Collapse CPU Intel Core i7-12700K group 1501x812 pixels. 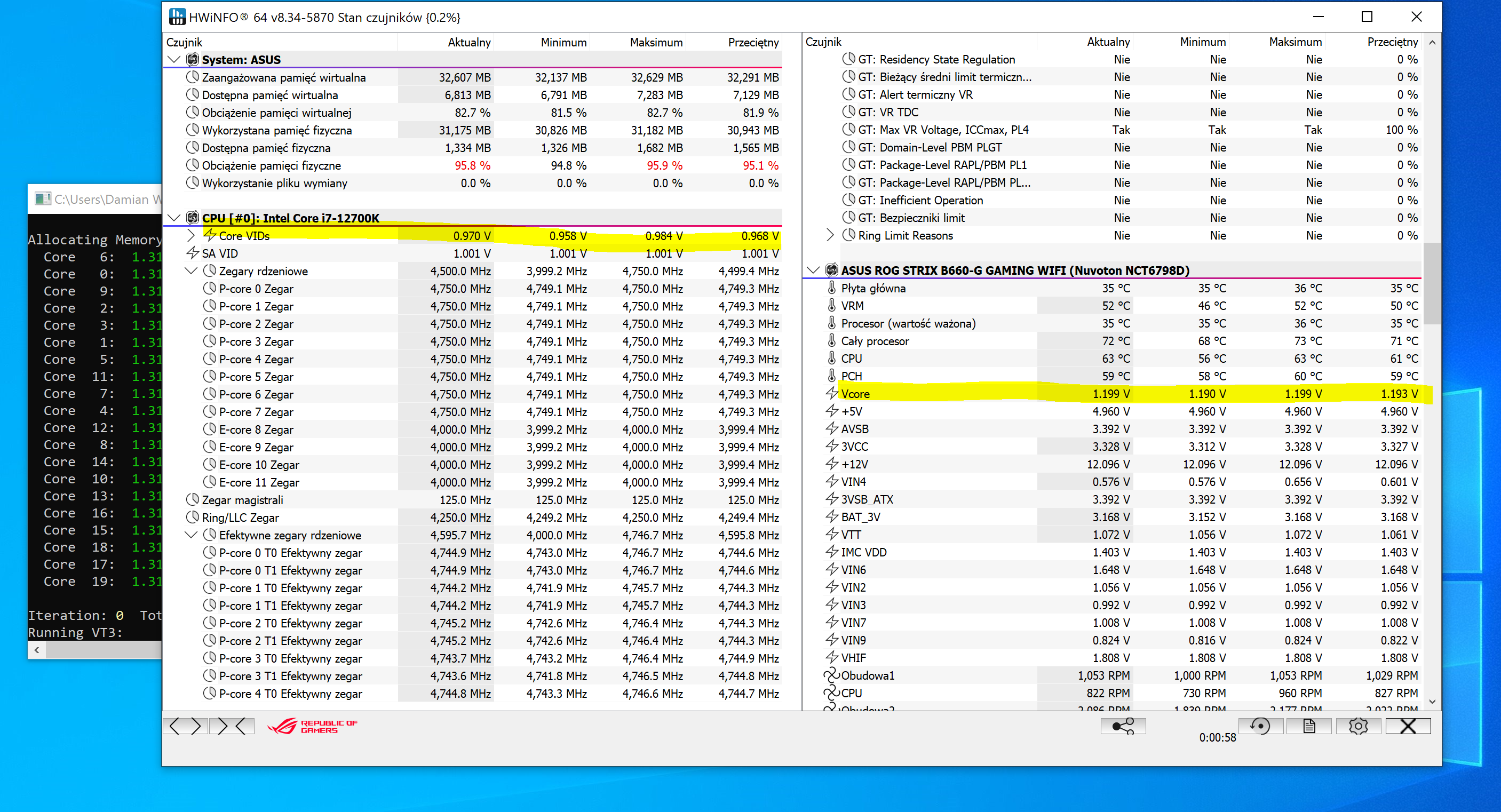click(x=173, y=218)
